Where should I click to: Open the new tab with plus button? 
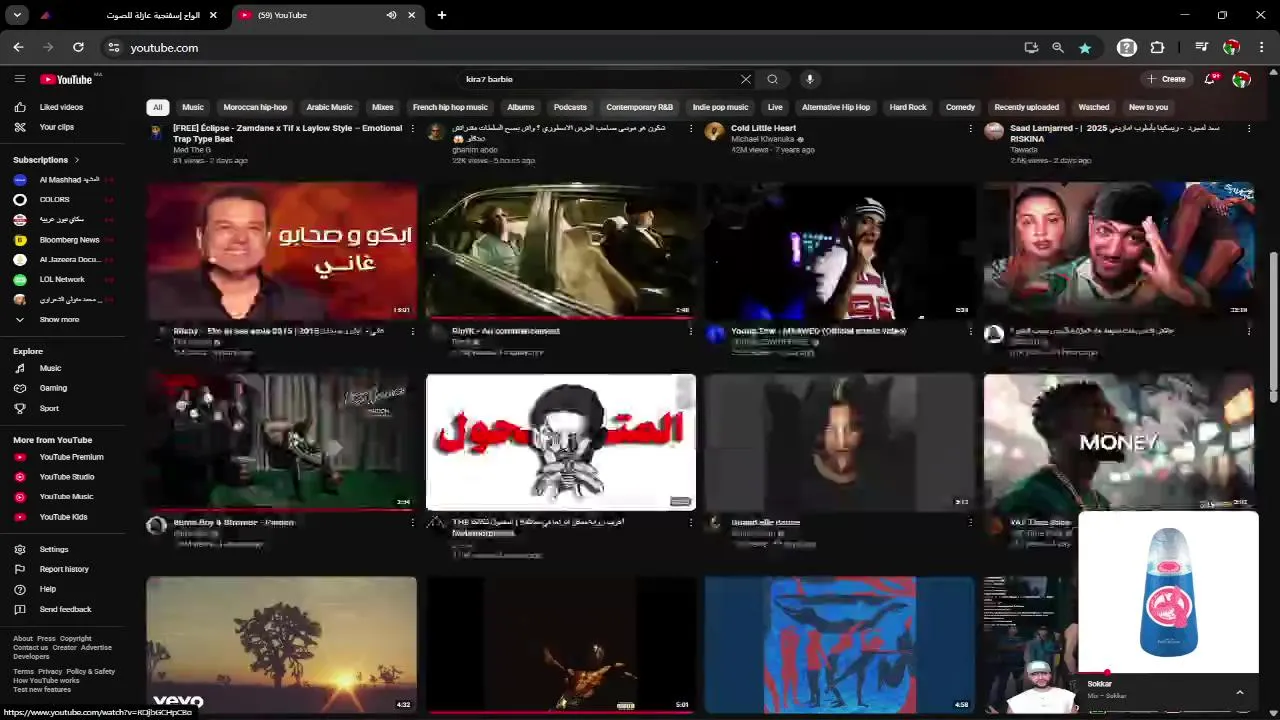[442, 15]
